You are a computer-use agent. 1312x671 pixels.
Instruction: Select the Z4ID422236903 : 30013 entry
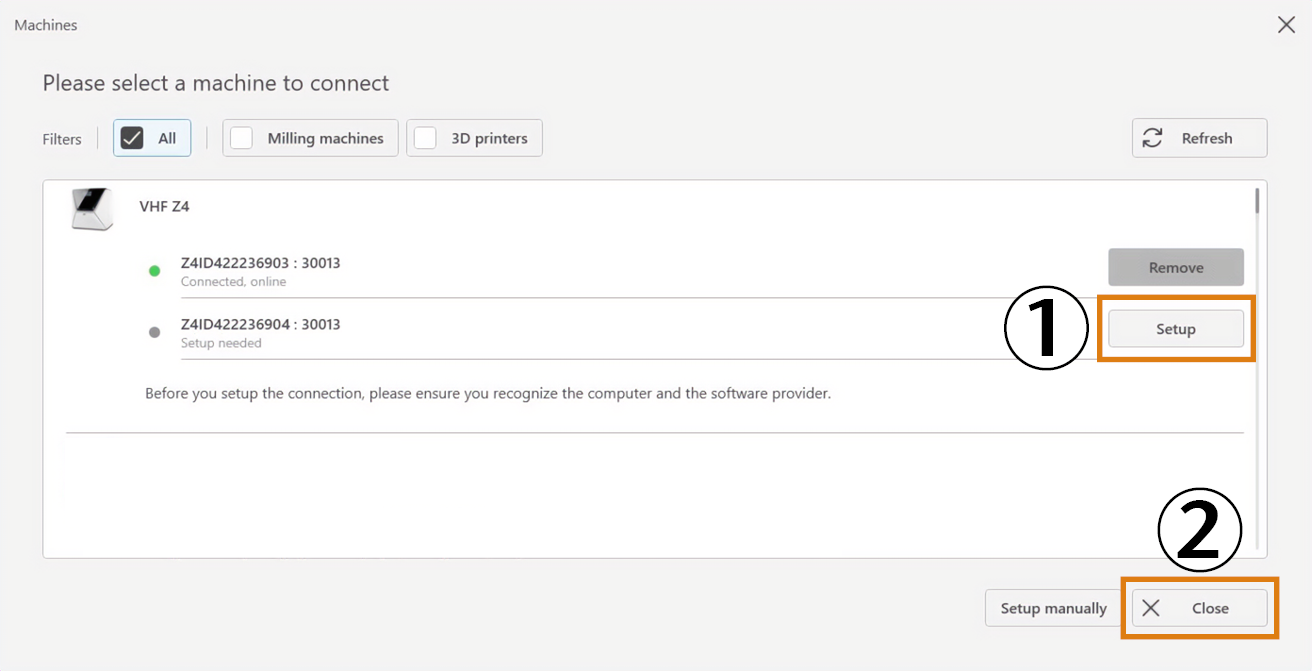[261, 263]
